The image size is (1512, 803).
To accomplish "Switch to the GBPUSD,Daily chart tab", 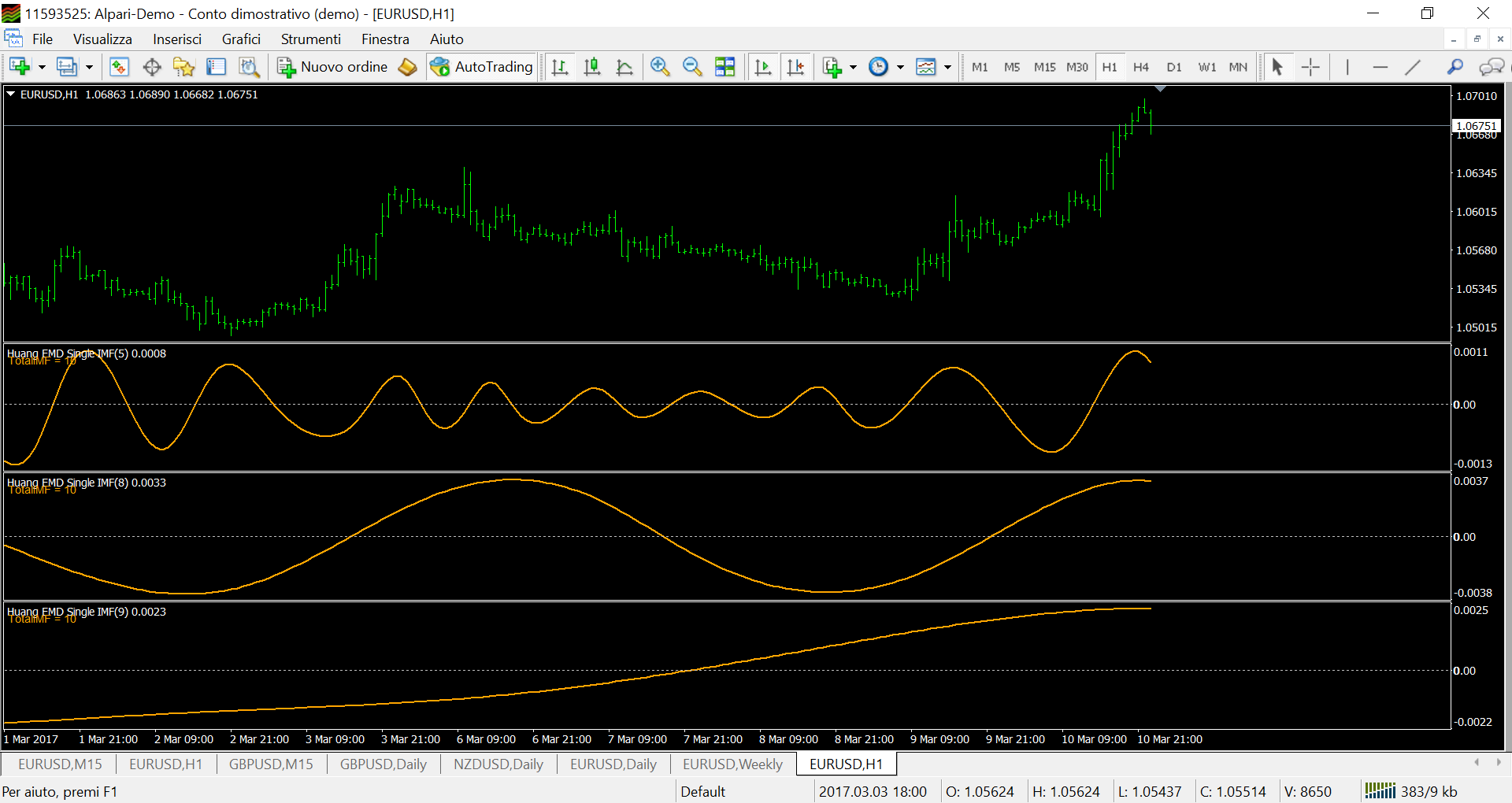I will 383,764.
